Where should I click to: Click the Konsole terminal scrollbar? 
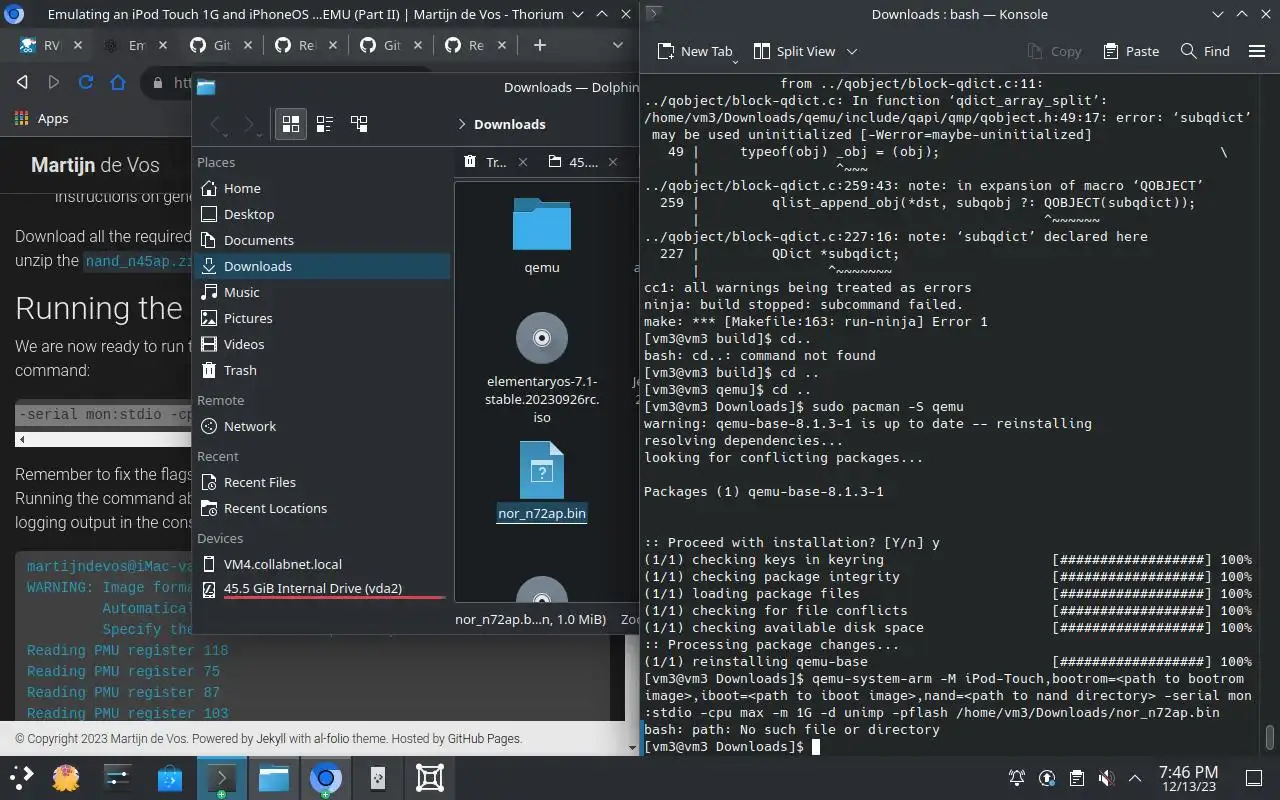1270,737
